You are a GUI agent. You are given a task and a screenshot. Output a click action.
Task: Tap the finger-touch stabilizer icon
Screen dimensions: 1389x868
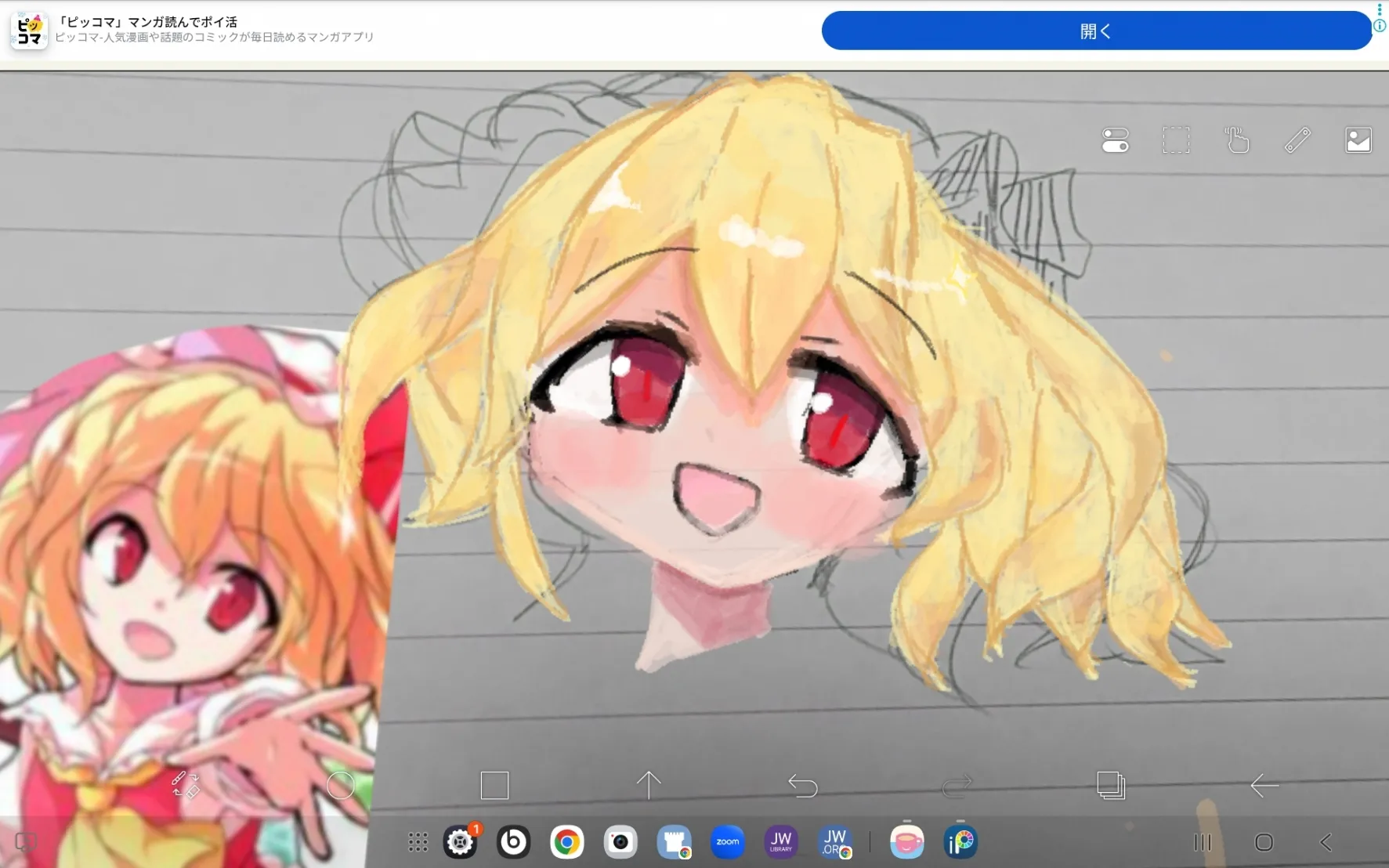point(1237,140)
